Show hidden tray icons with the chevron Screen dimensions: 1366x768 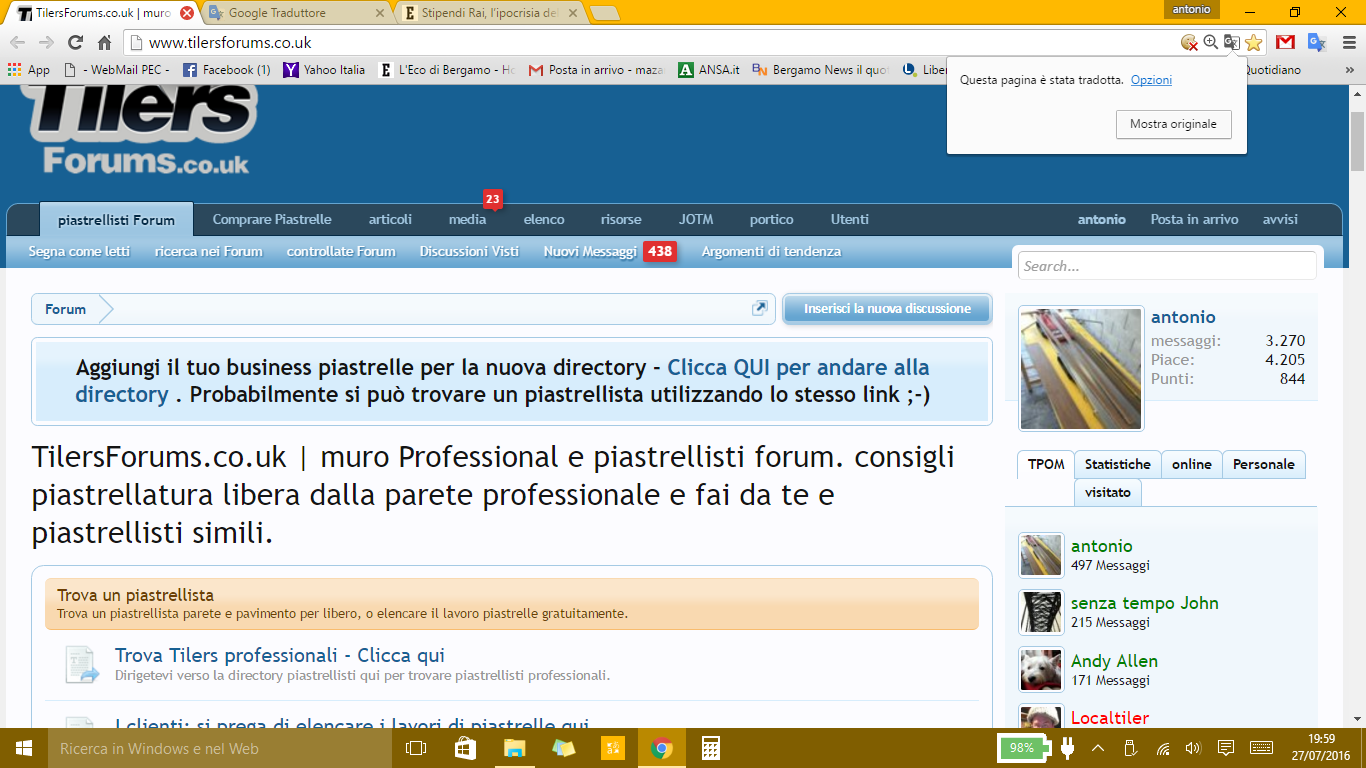(x=1098, y=748)
